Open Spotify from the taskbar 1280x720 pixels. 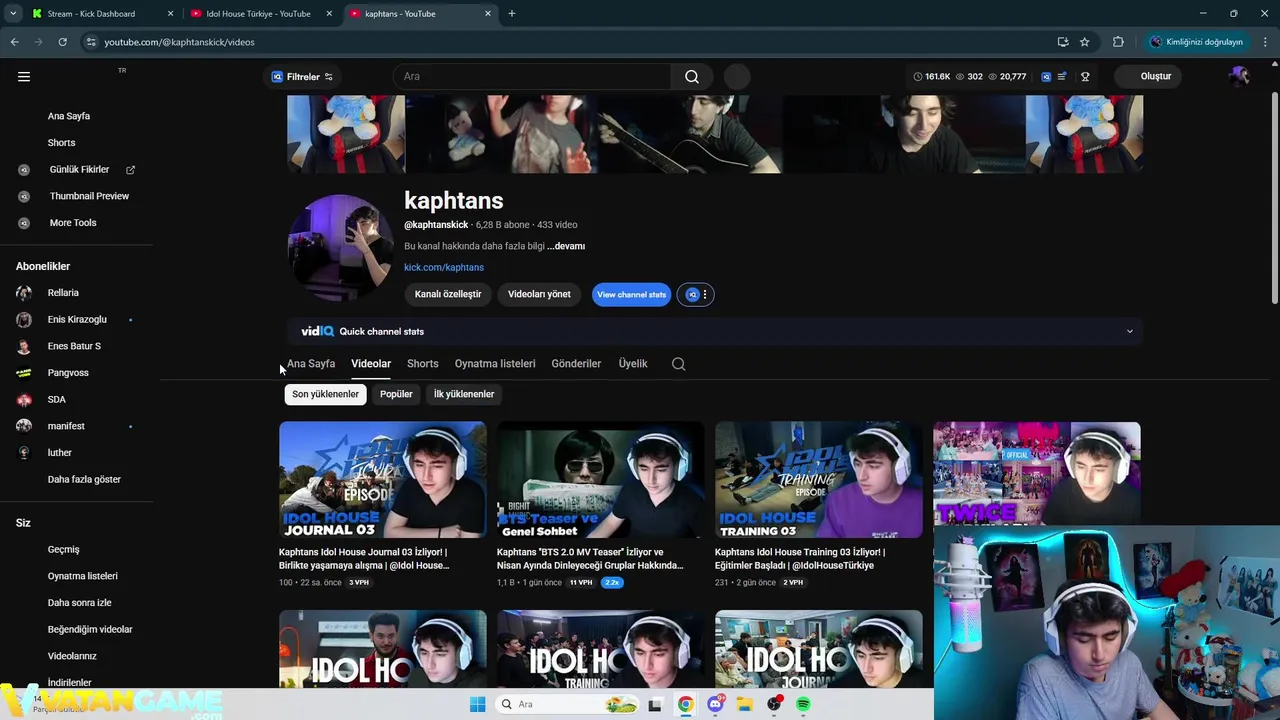(x=803, y=705)
